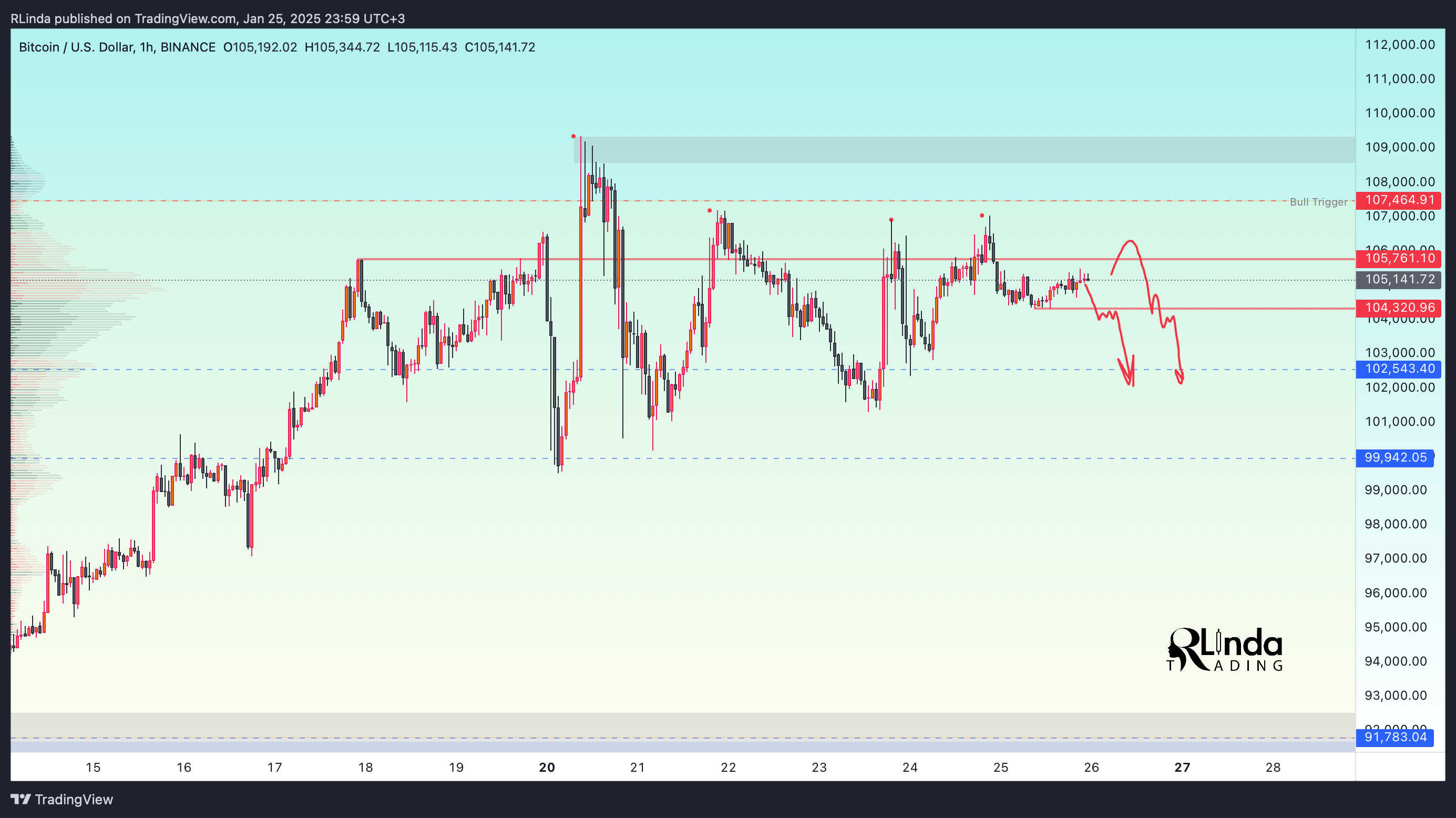Click the close value C105,141.72

(x=500, y=47)
